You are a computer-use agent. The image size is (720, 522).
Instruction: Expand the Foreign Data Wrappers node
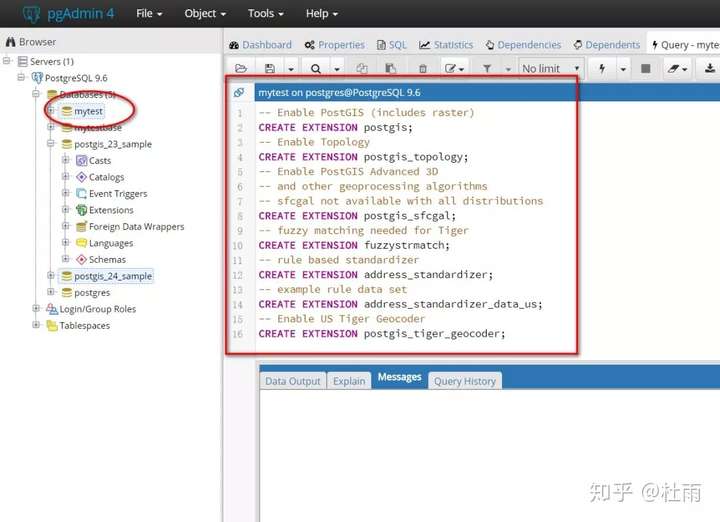coord(66,226)
